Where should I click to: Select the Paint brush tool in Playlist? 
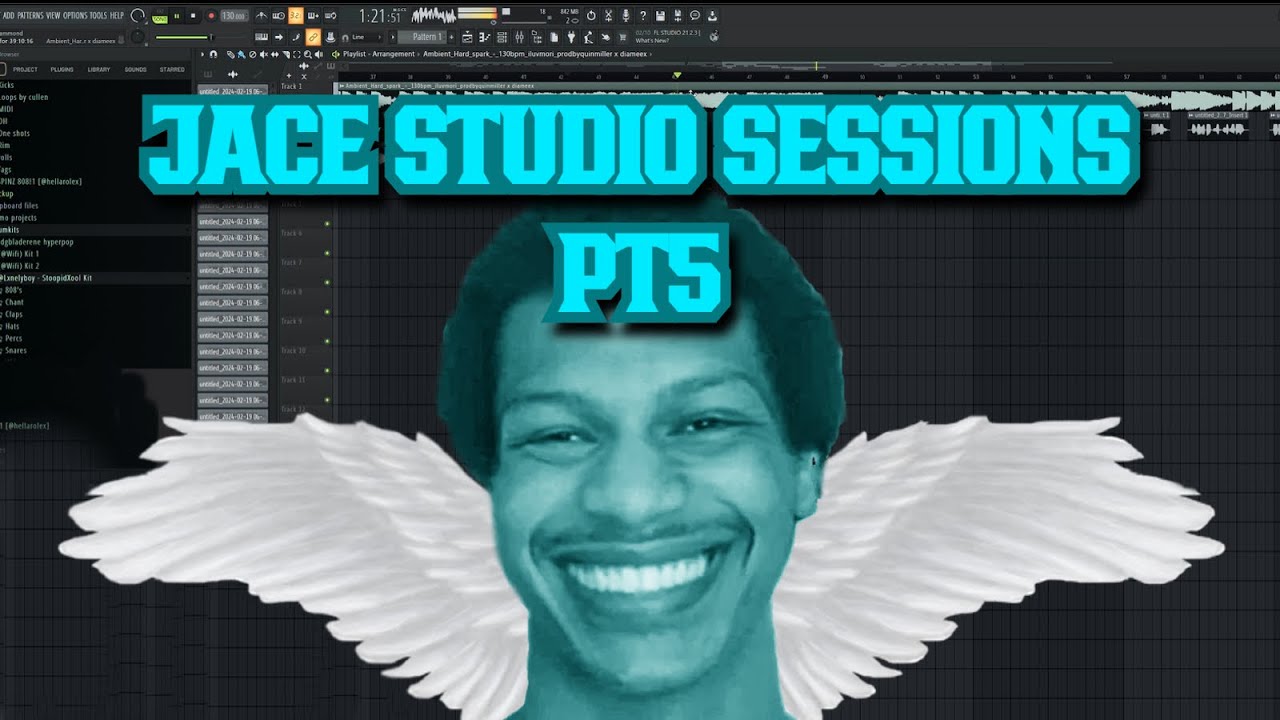click(242, 54)
